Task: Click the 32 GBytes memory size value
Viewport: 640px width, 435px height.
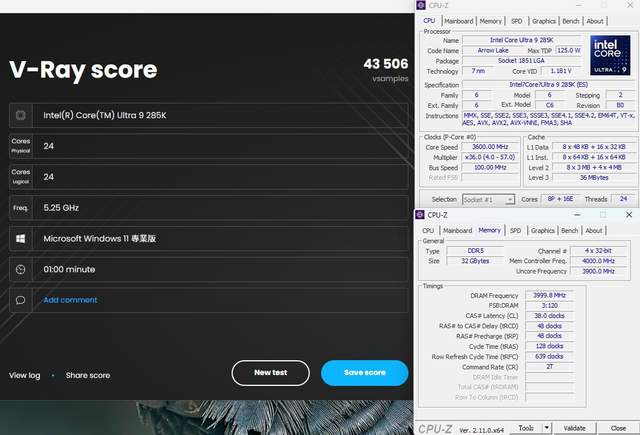Action: 476,261
